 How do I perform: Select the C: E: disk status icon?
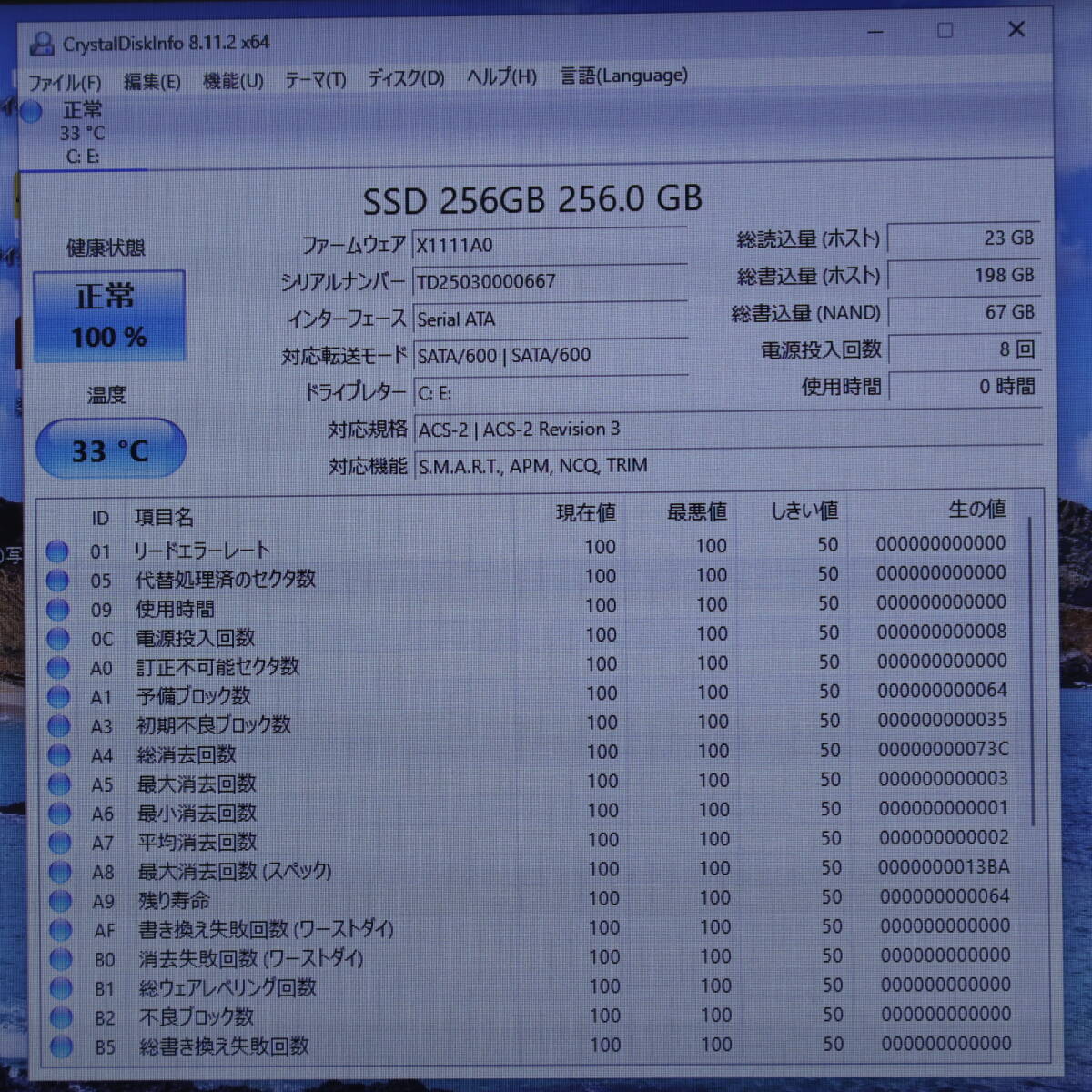31,112
